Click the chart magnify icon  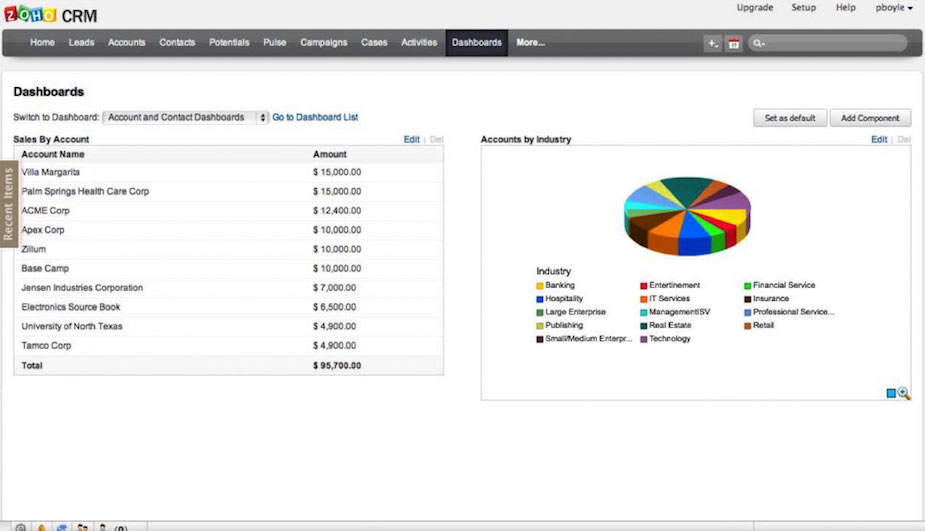tap(904, 394)
